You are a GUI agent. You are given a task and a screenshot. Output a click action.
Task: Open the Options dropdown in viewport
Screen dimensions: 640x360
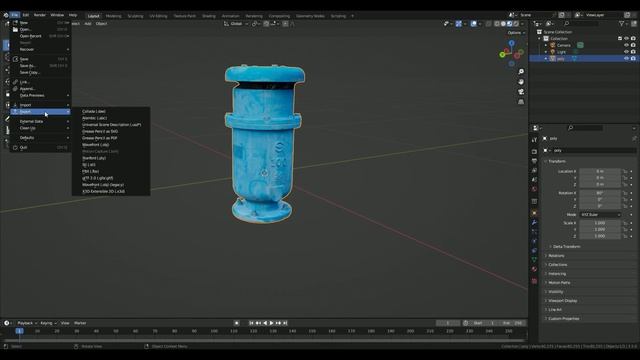(x=516, y=33)
